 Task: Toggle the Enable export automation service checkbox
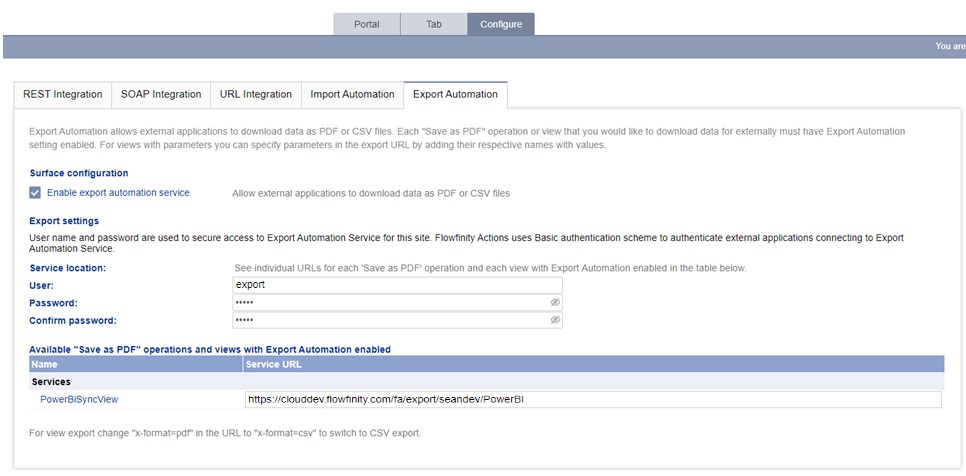(36, 193)
